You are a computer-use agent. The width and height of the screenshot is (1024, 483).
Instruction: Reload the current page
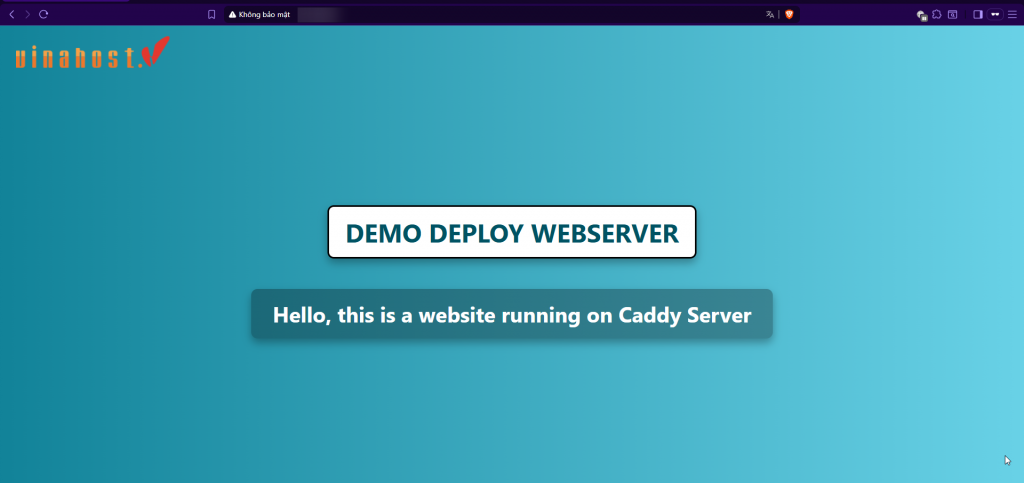[43, 15]
